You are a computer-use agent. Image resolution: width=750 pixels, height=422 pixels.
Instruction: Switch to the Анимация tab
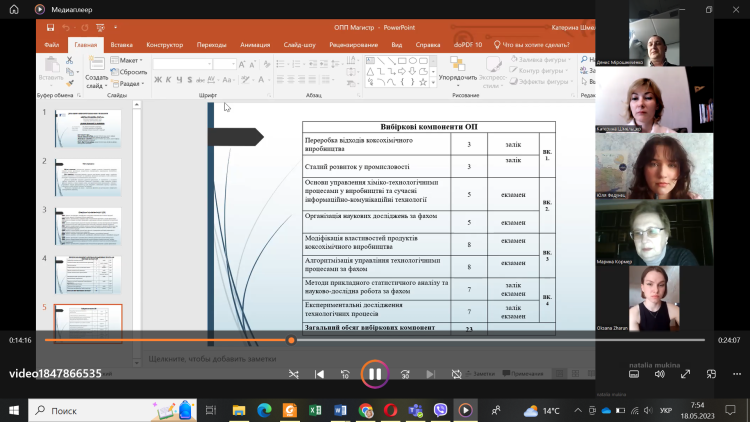255,45
